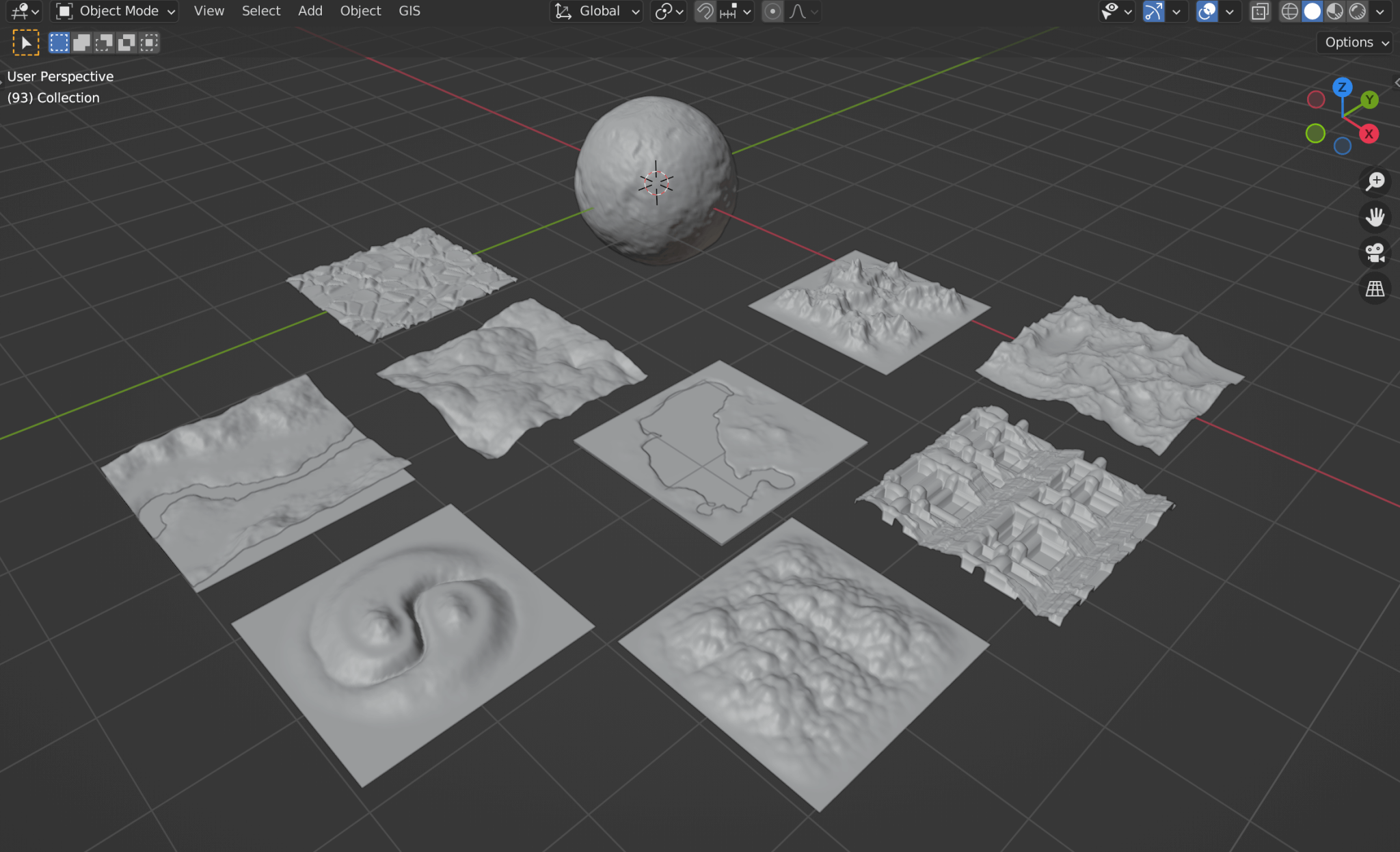Toggle viewport overlays display

click(x=1207, y=12)
